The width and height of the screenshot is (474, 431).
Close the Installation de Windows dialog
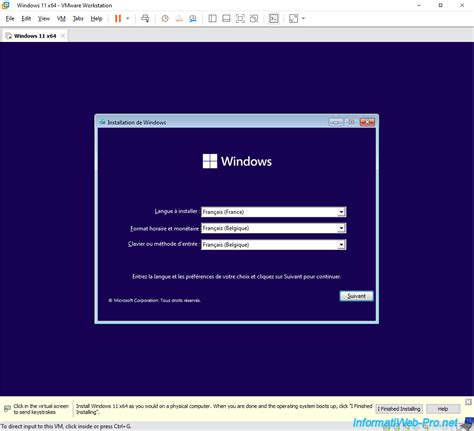[367, 122]
